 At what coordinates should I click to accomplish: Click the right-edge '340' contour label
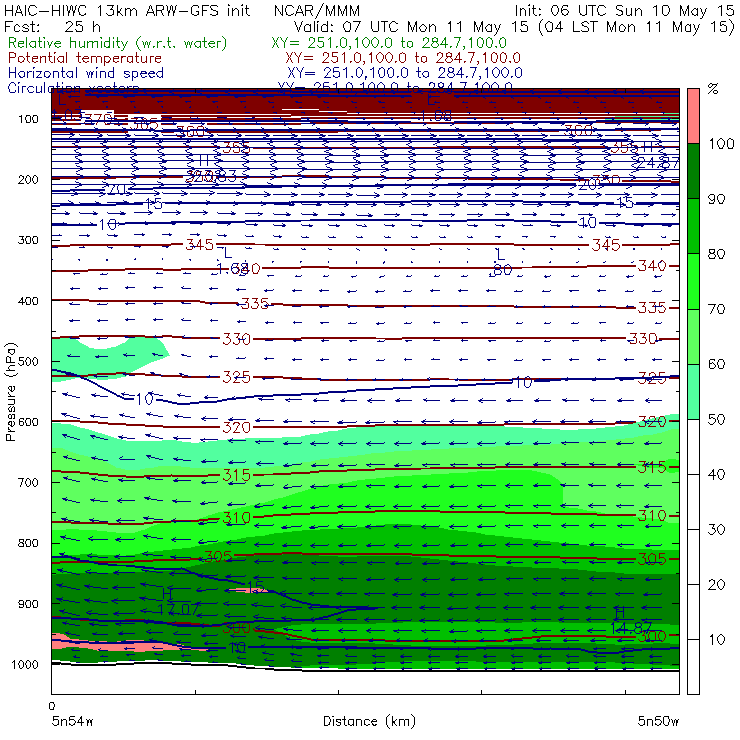(652, 266)
